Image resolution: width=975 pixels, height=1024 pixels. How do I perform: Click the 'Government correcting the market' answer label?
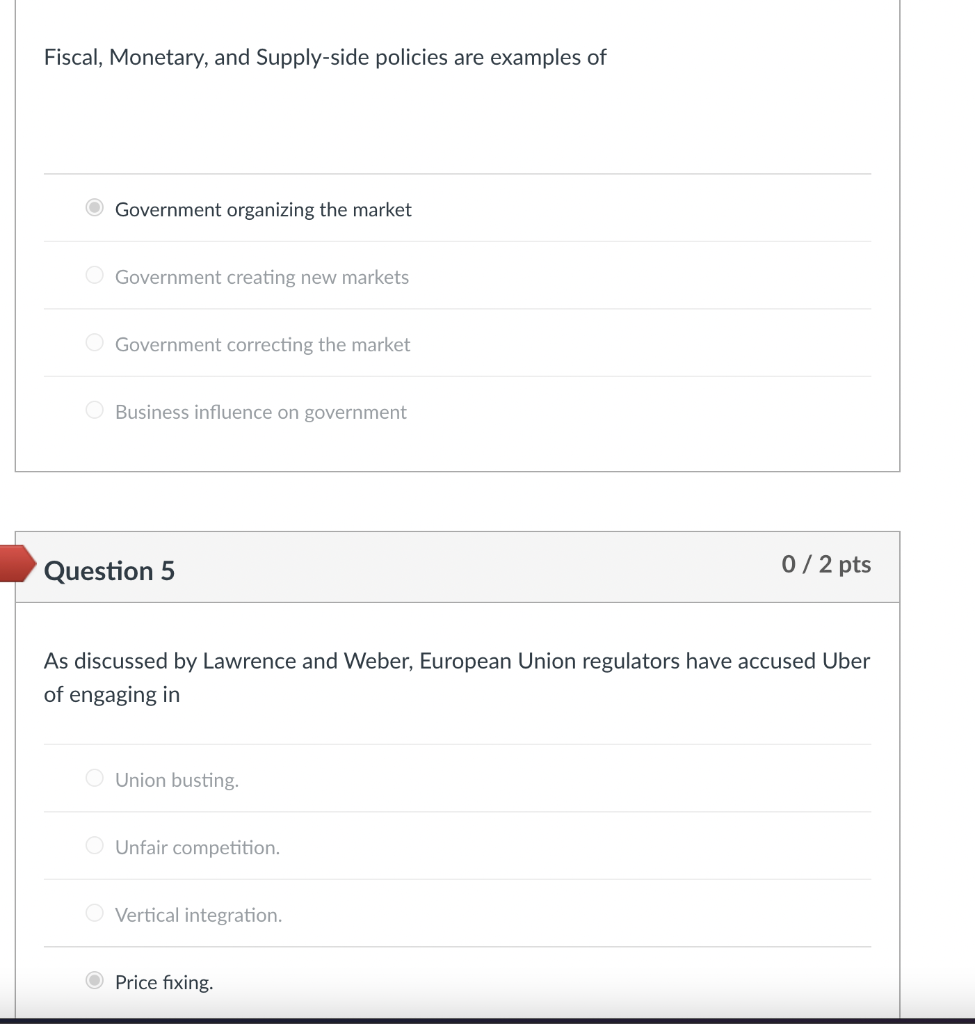(x=262, y=345)
